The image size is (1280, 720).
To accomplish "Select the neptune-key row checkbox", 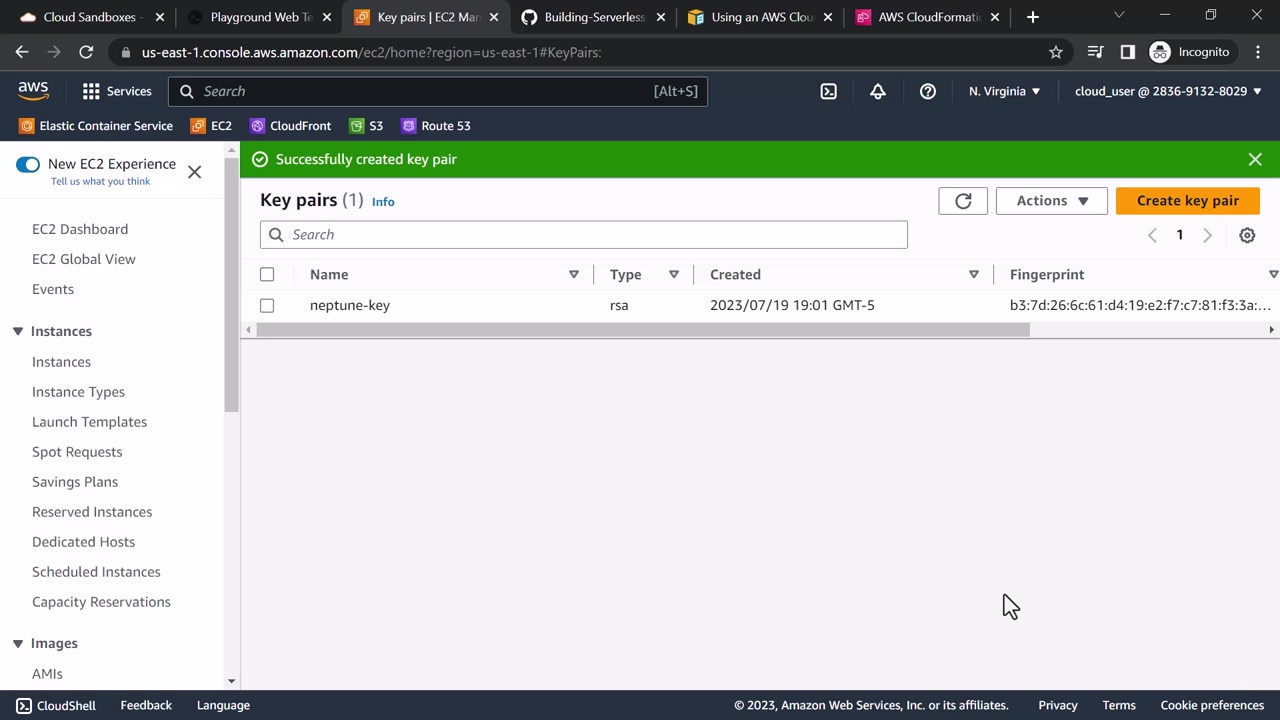I will (267, 305).
